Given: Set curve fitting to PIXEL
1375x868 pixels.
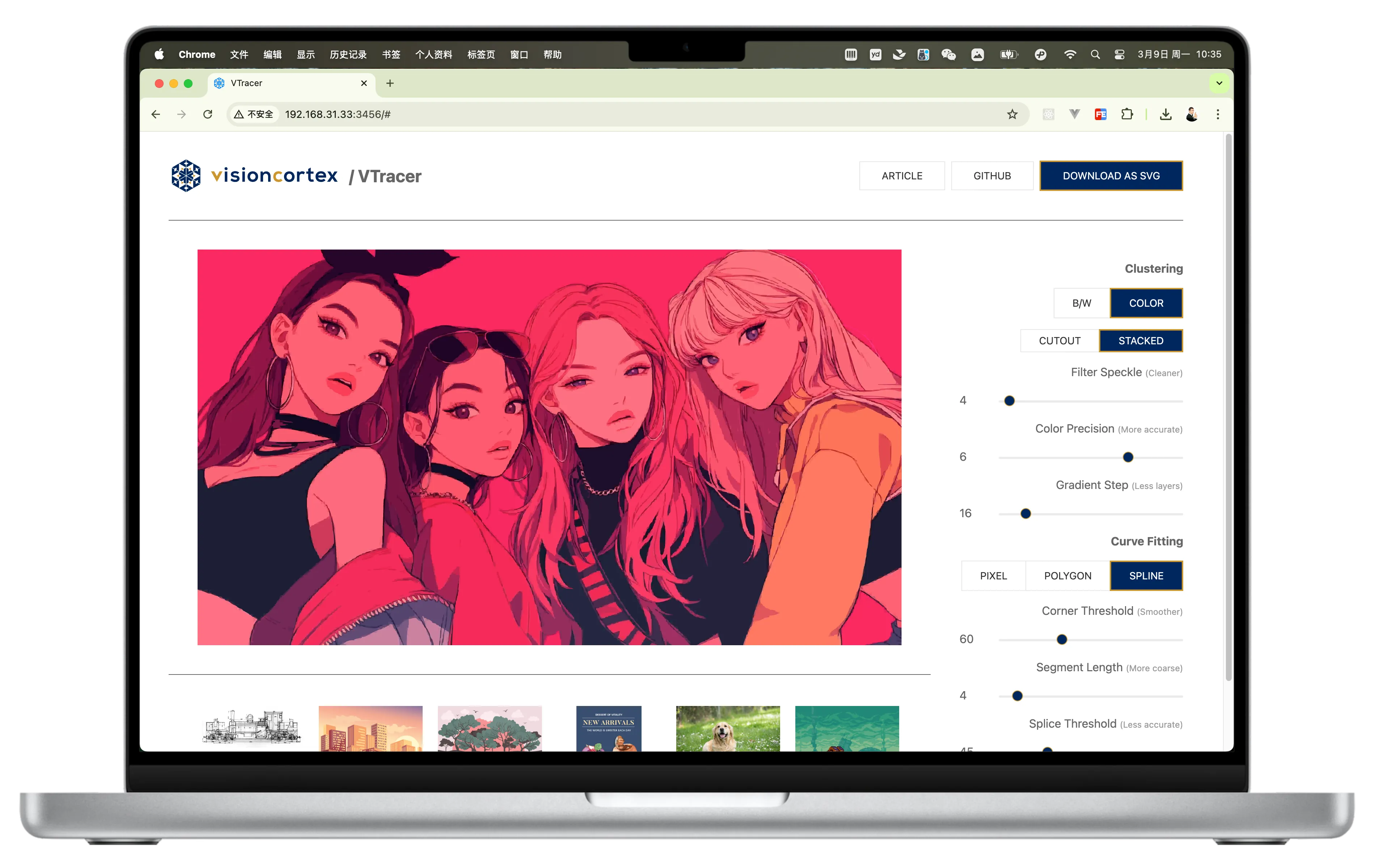Looking at the screenshot, I should tap(994, 576).
